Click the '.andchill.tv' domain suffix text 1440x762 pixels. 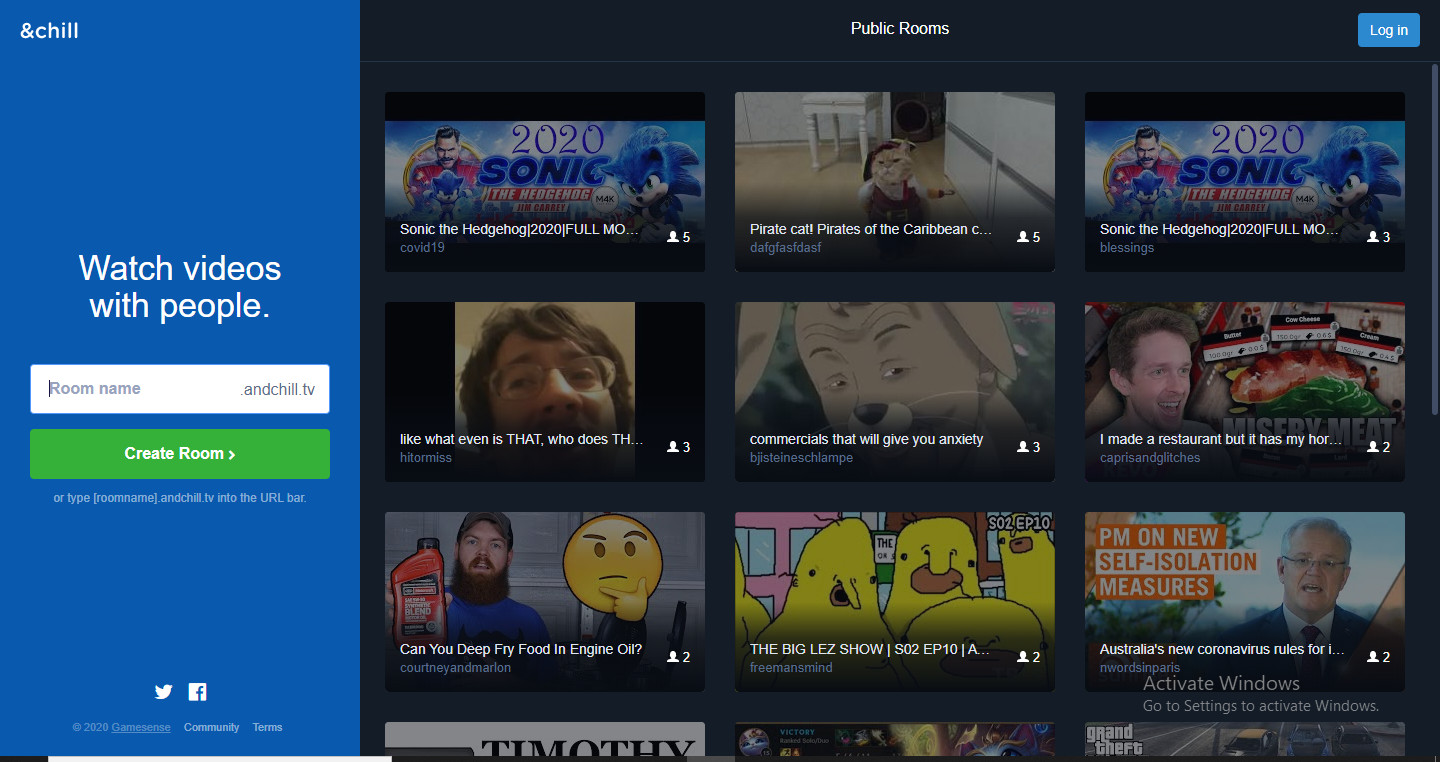coord(278,390)
